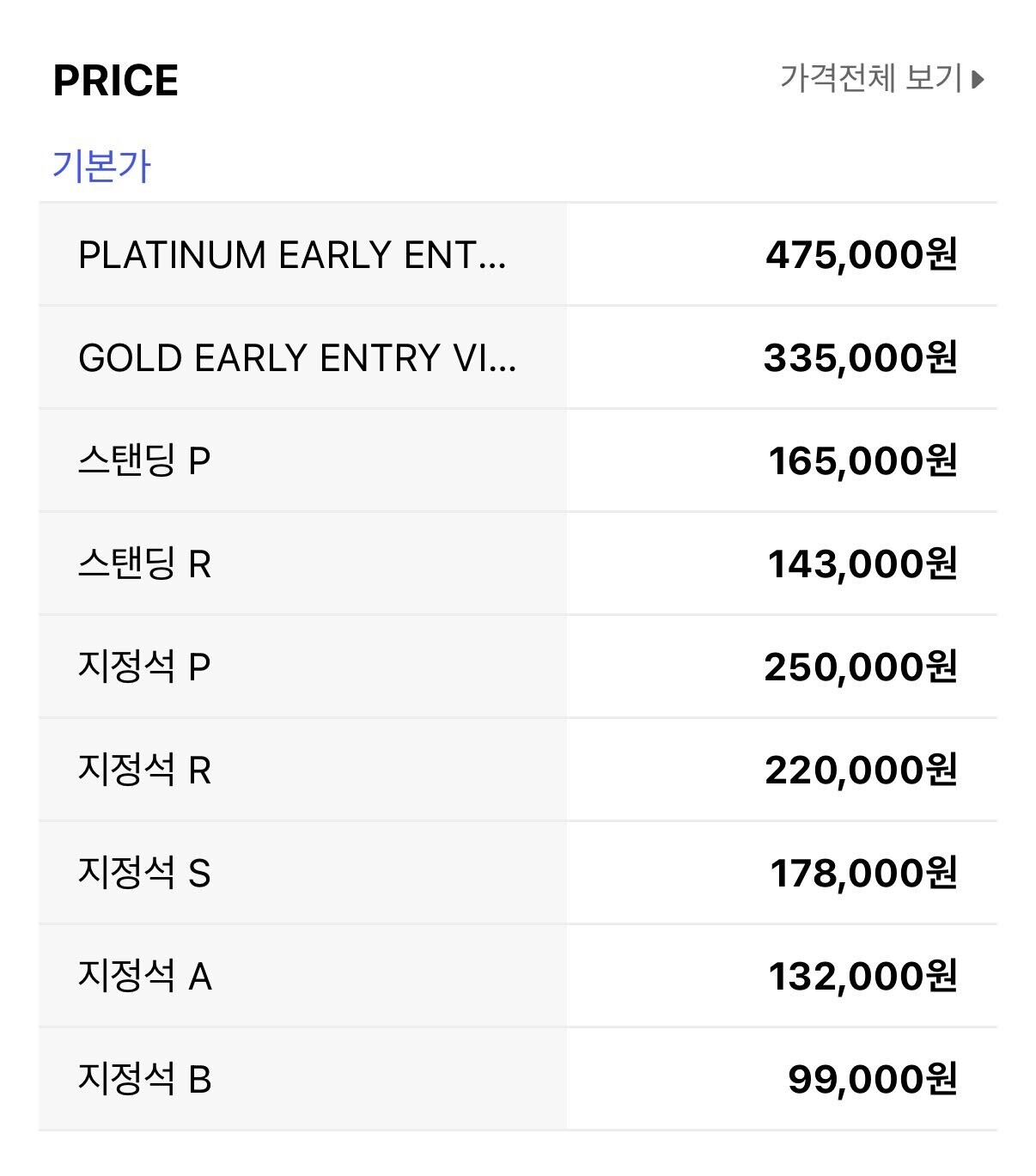Tap the 지정석 A seat label
This screenshot has width=1036, height=1176.
[144, 977]
